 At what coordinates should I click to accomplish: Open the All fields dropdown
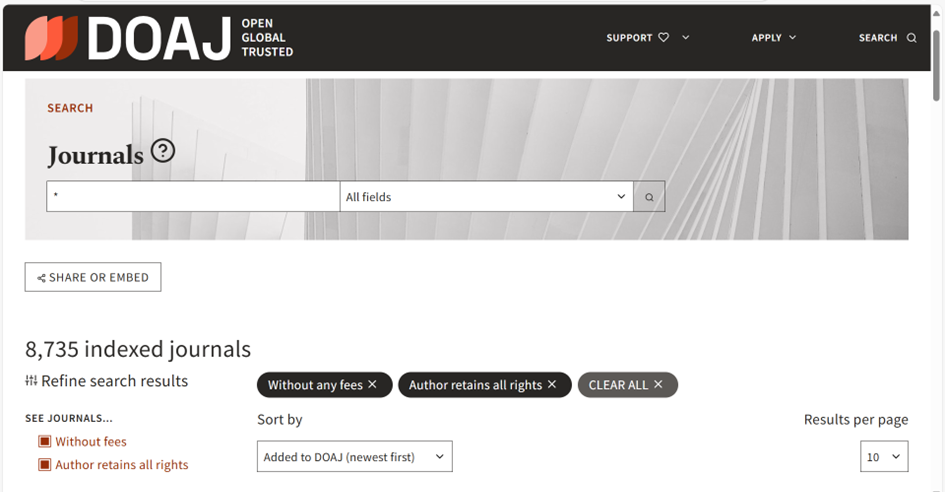click(486, 197)
